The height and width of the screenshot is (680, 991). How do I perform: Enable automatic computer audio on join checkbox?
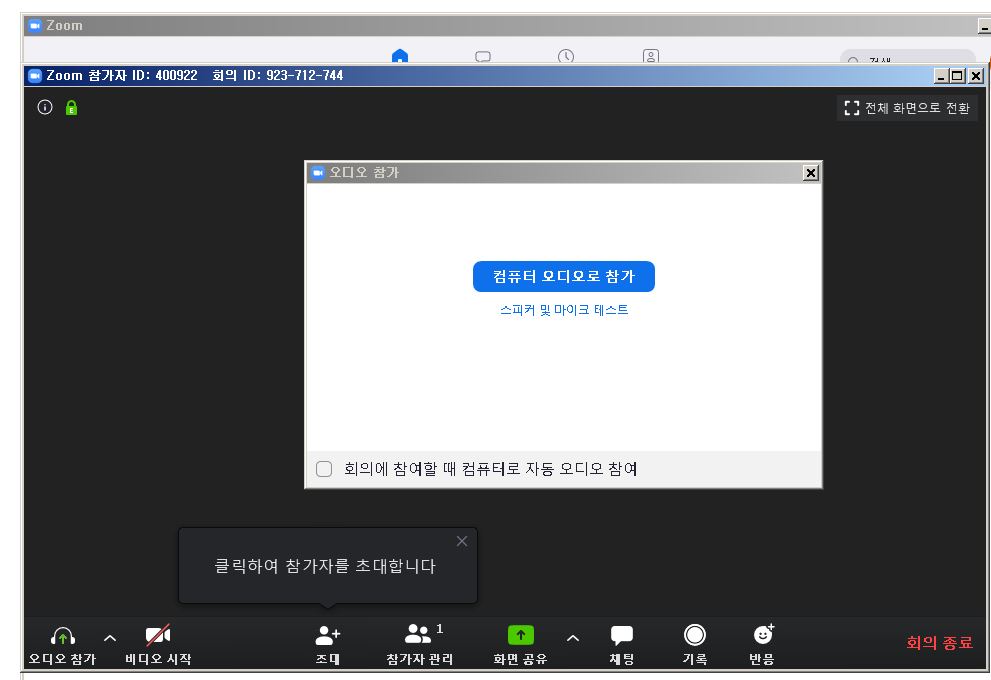[324, 469]
